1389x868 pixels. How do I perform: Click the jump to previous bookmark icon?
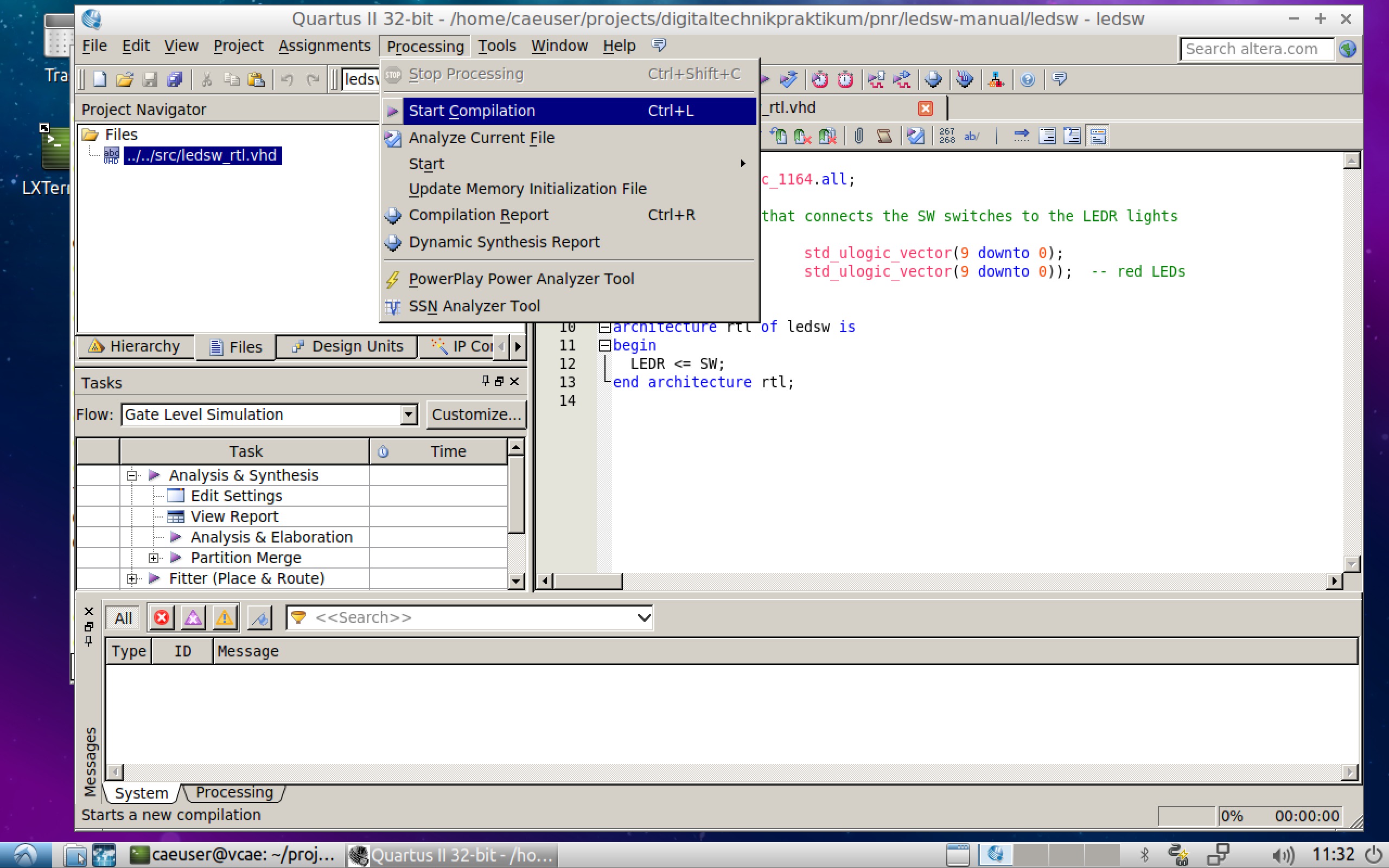pos(778,136)
